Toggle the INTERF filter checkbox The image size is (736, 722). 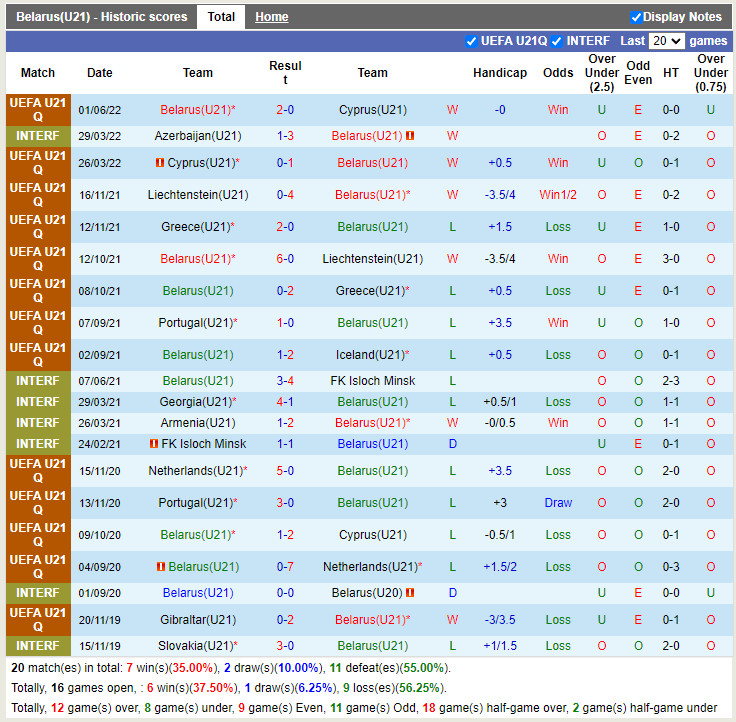556,41
